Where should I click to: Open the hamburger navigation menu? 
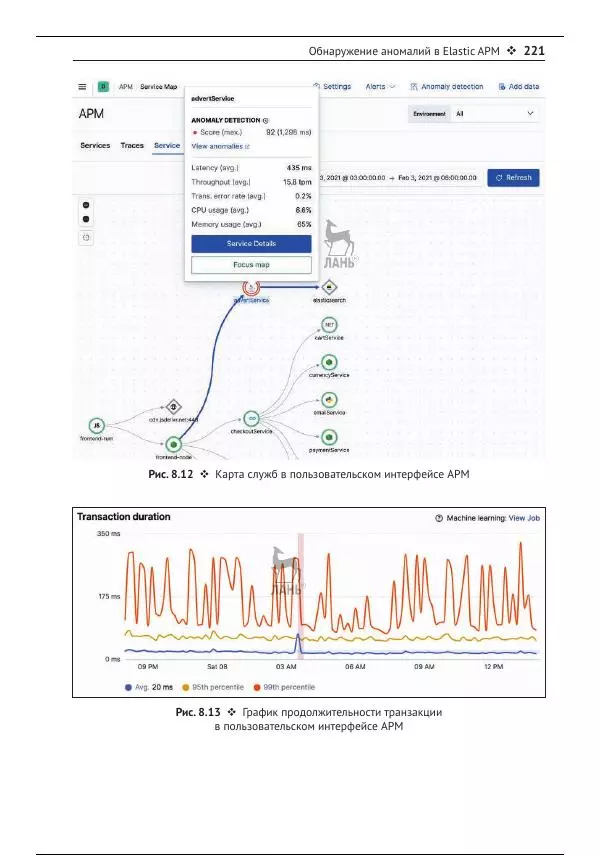(84, 87)
